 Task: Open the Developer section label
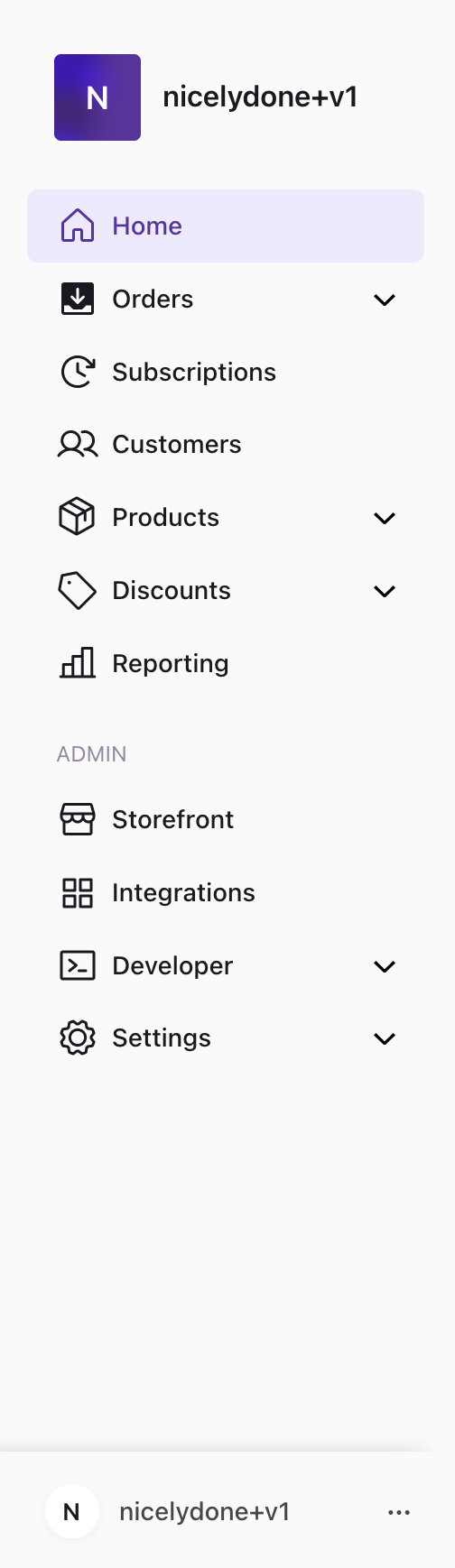[172, 966]
